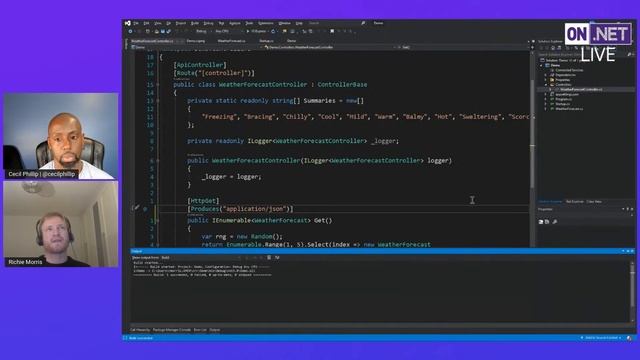Image resolution: width=640 pixels, height=360 pixels.
Task: Open the Git menu
Action: (x=168, y=23)
